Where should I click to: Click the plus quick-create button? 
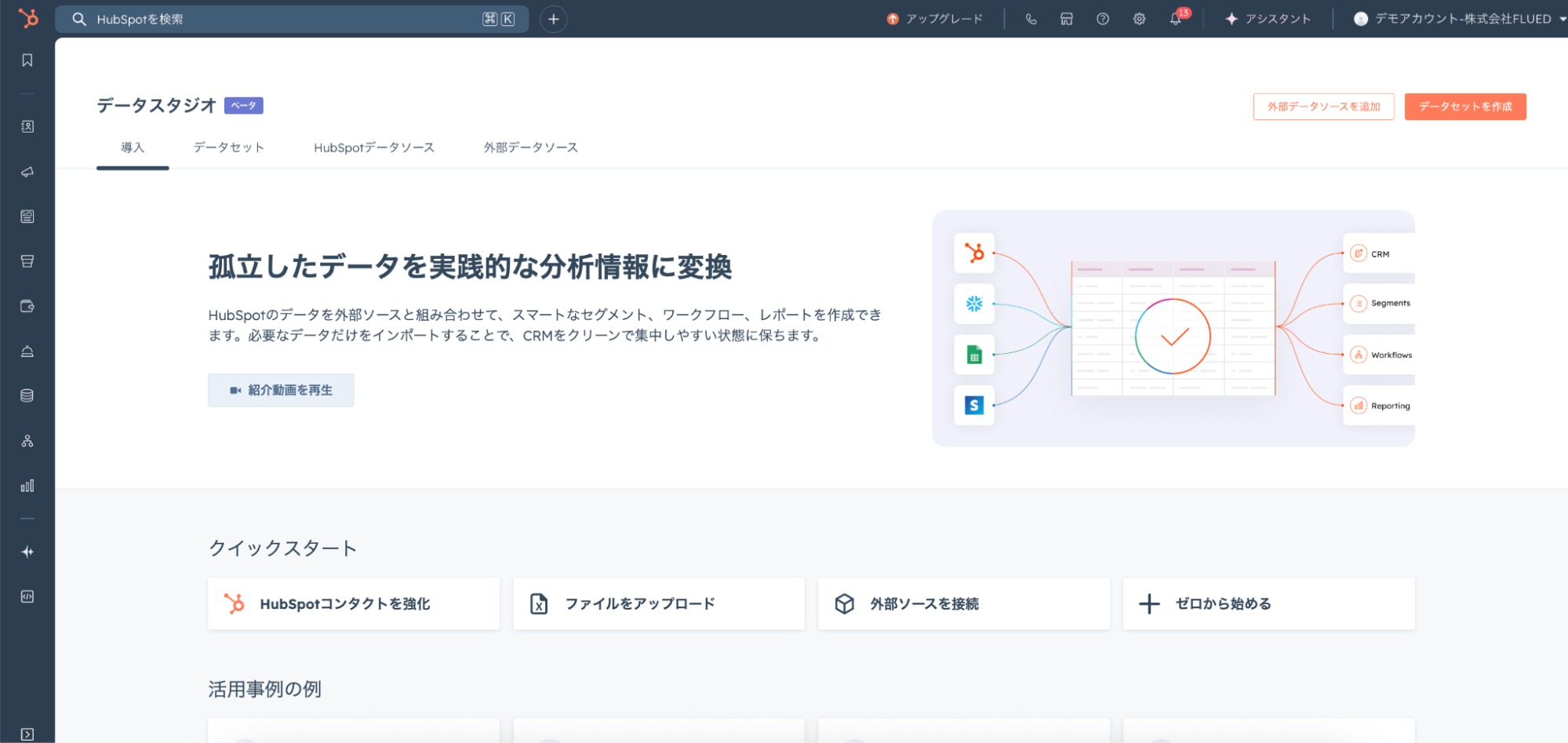pyautogui.click(x=553, y=19)
